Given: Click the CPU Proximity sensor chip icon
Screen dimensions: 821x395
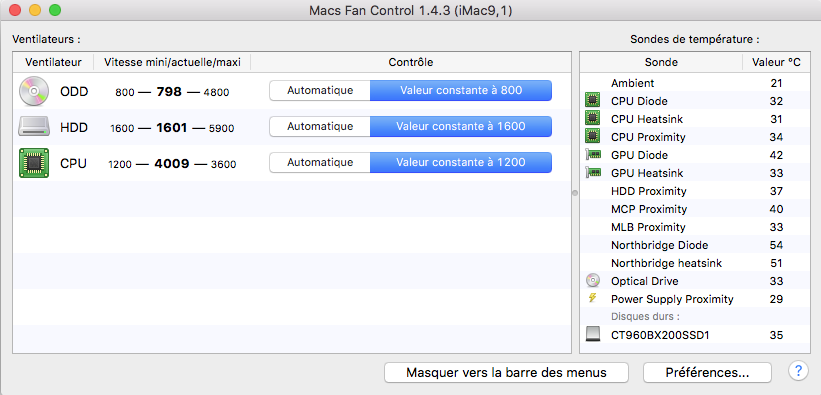Looking at the screenshot, I should (592, 137).
